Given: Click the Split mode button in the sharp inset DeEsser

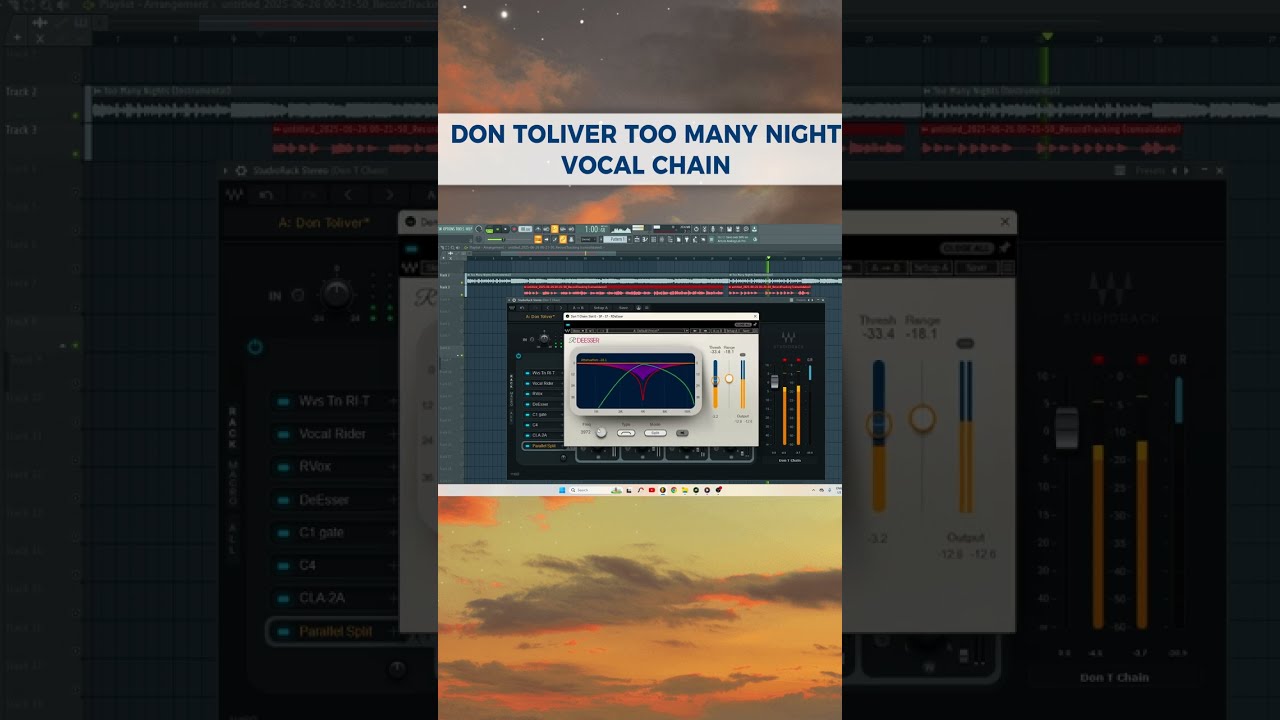Looking at the screenshot, I should pos(655,433).
